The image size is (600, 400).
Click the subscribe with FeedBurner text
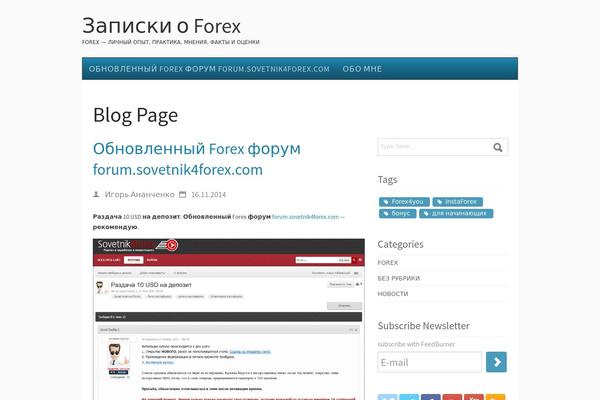416,344
